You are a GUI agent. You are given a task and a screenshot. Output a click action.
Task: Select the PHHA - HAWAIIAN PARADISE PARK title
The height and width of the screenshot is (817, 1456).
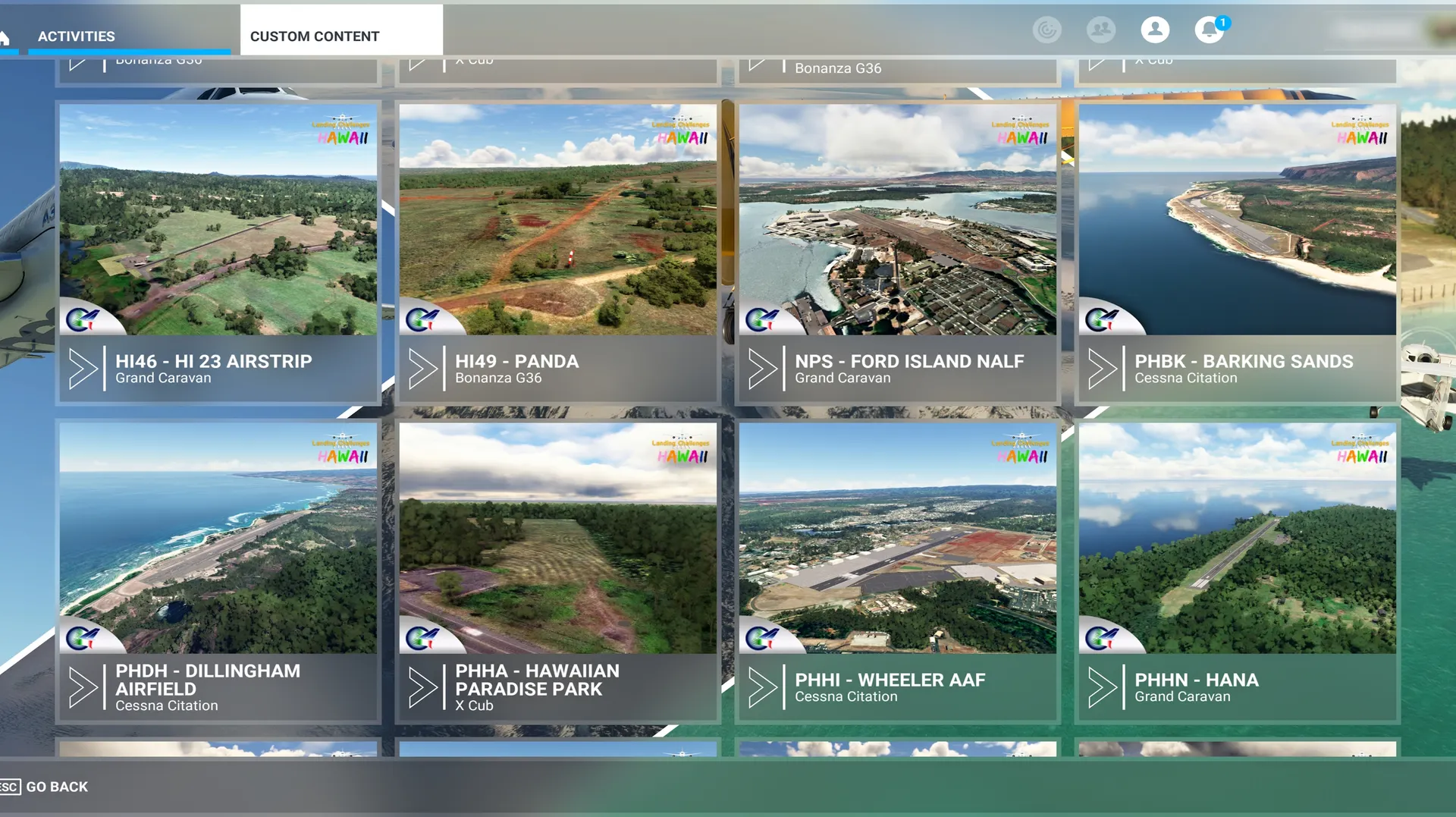tap(537, 680)
